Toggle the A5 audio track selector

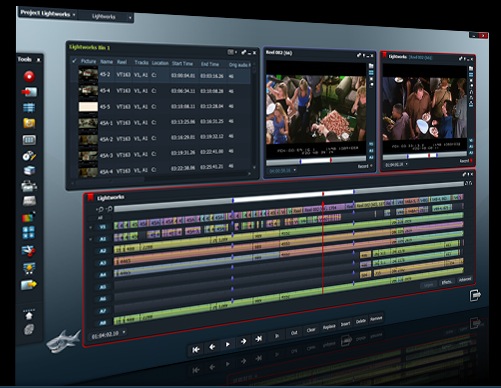point(103,287)
